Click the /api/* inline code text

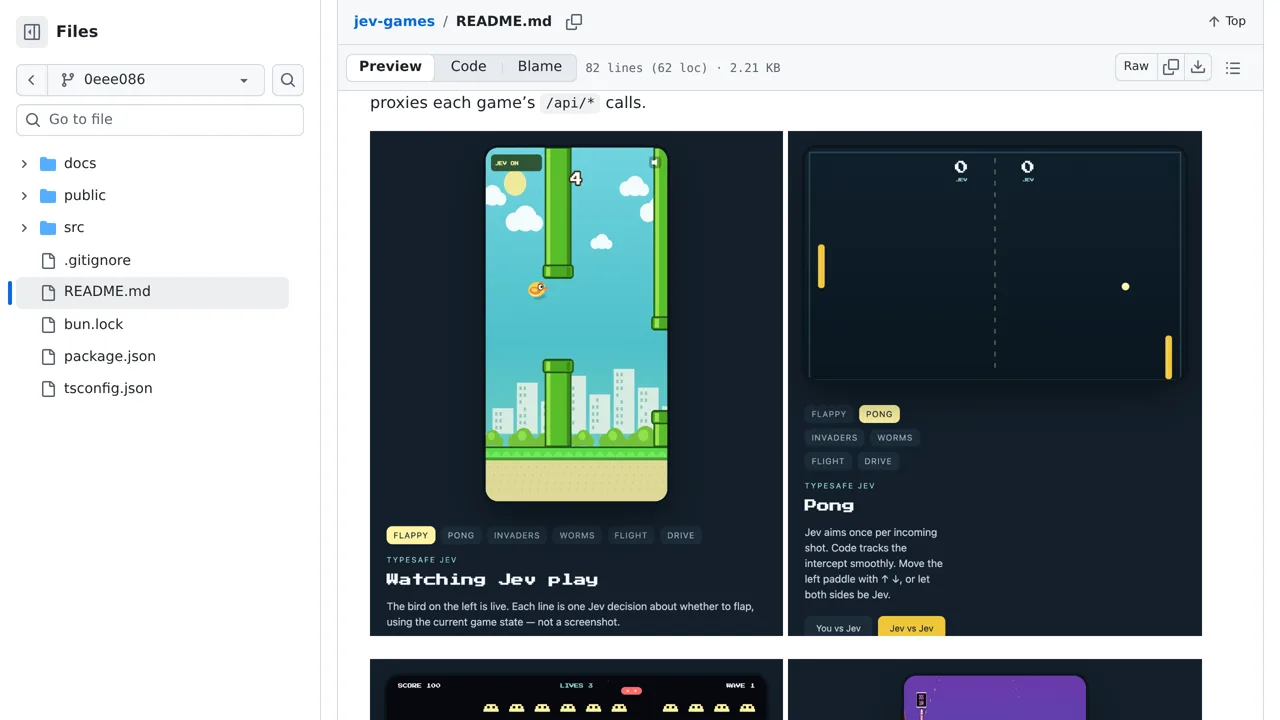click(x=570, y=103)
